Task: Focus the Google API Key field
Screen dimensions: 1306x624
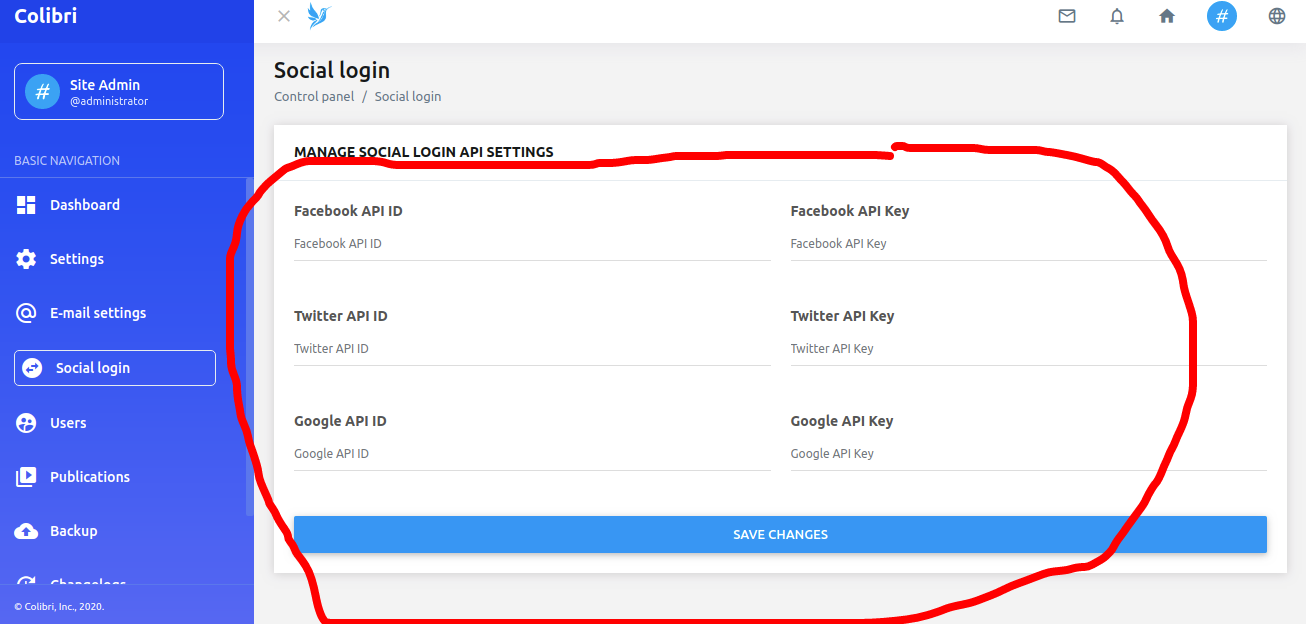Action: (1029, 454)
